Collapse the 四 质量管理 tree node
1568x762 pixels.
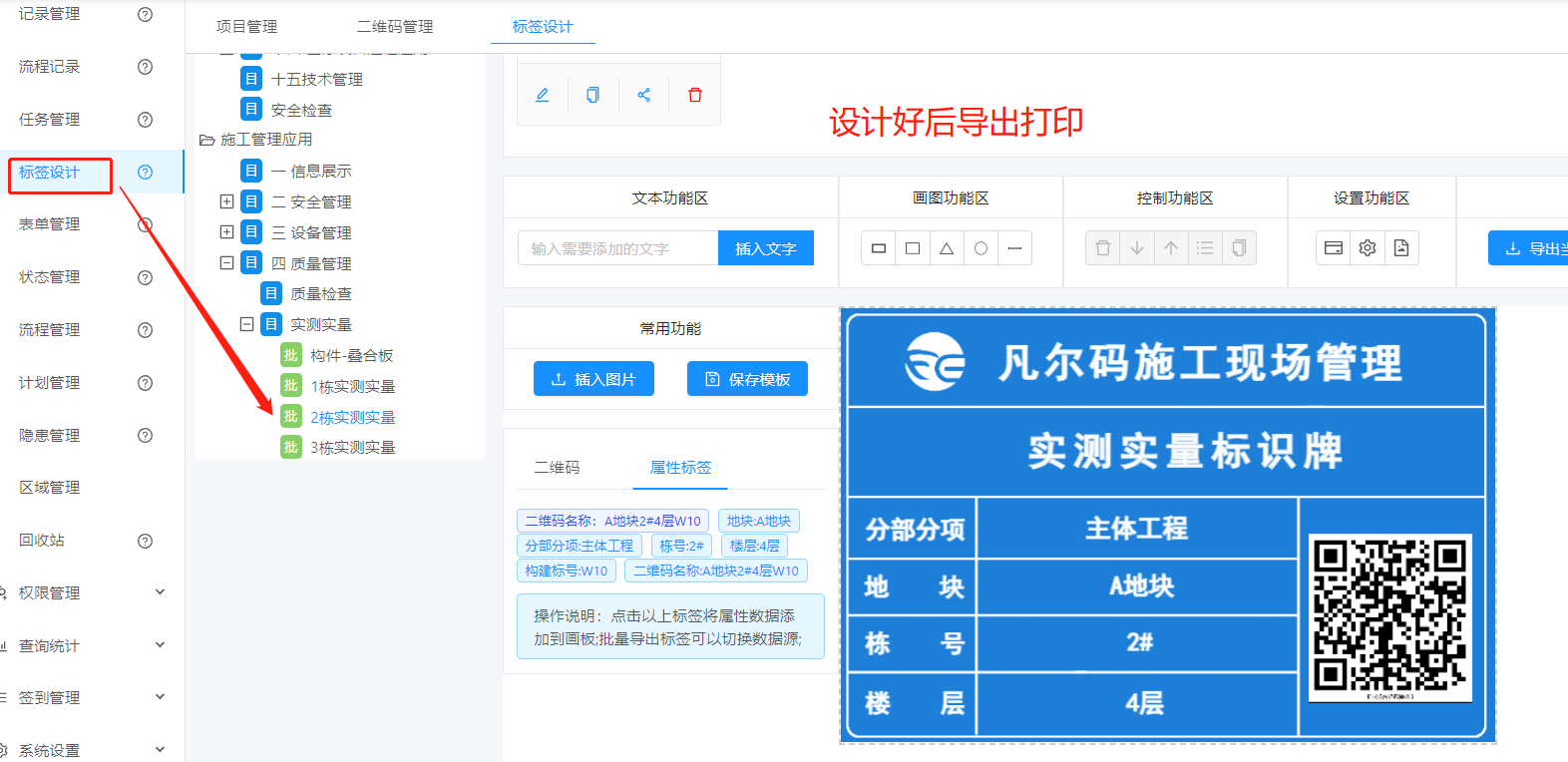(x=226, y=263)
